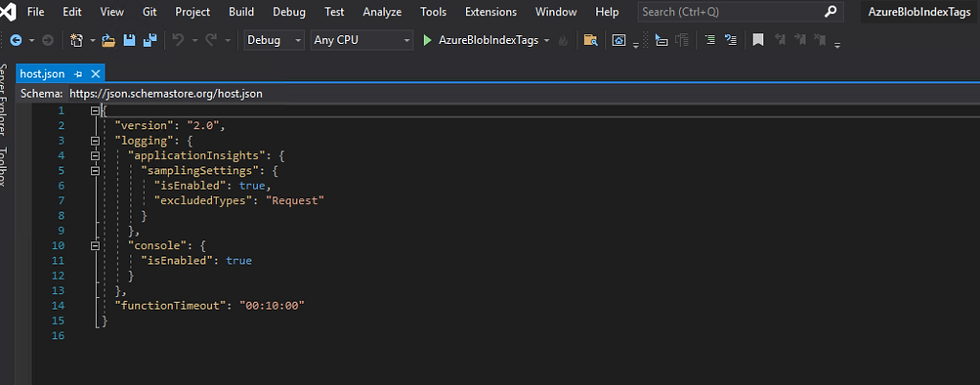Click the Save All icon
980x385 pixels.
click(150, 40)
